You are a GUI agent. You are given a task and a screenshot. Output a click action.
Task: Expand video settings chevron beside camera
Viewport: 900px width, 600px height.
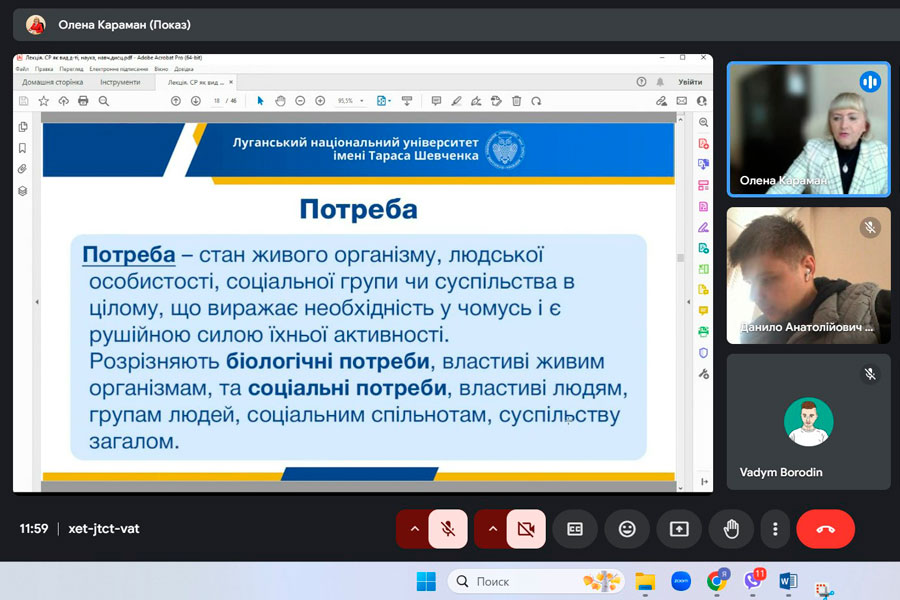click(492, 529)
